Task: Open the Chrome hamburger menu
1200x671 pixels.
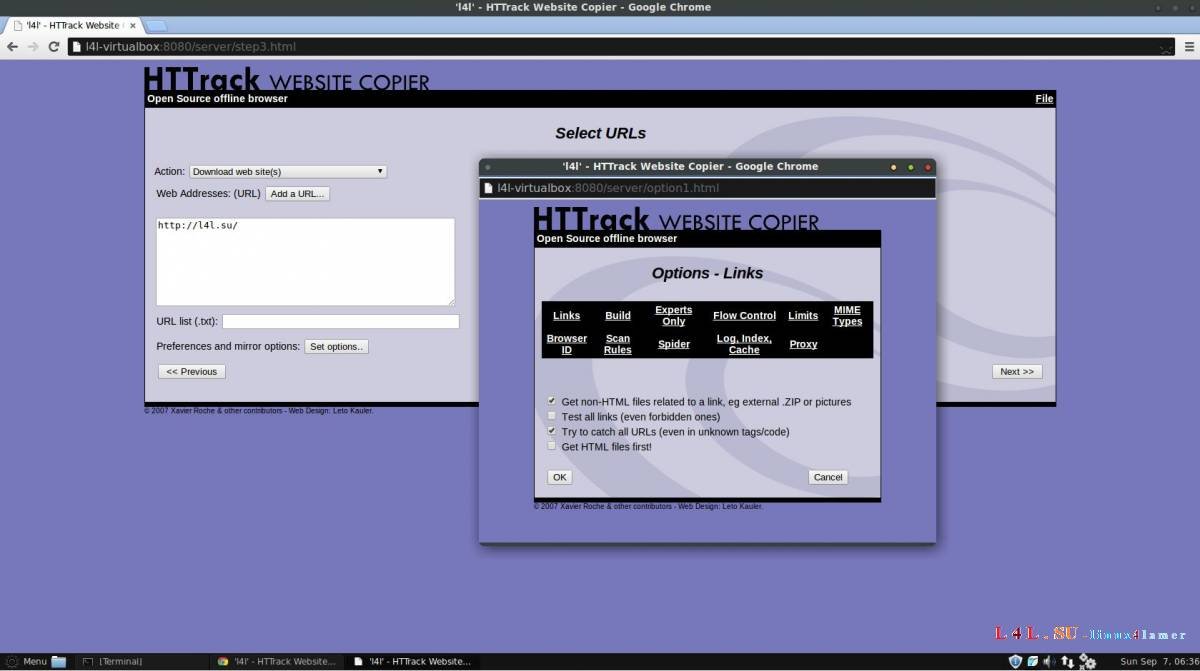Action: (x=1189, y=47)
